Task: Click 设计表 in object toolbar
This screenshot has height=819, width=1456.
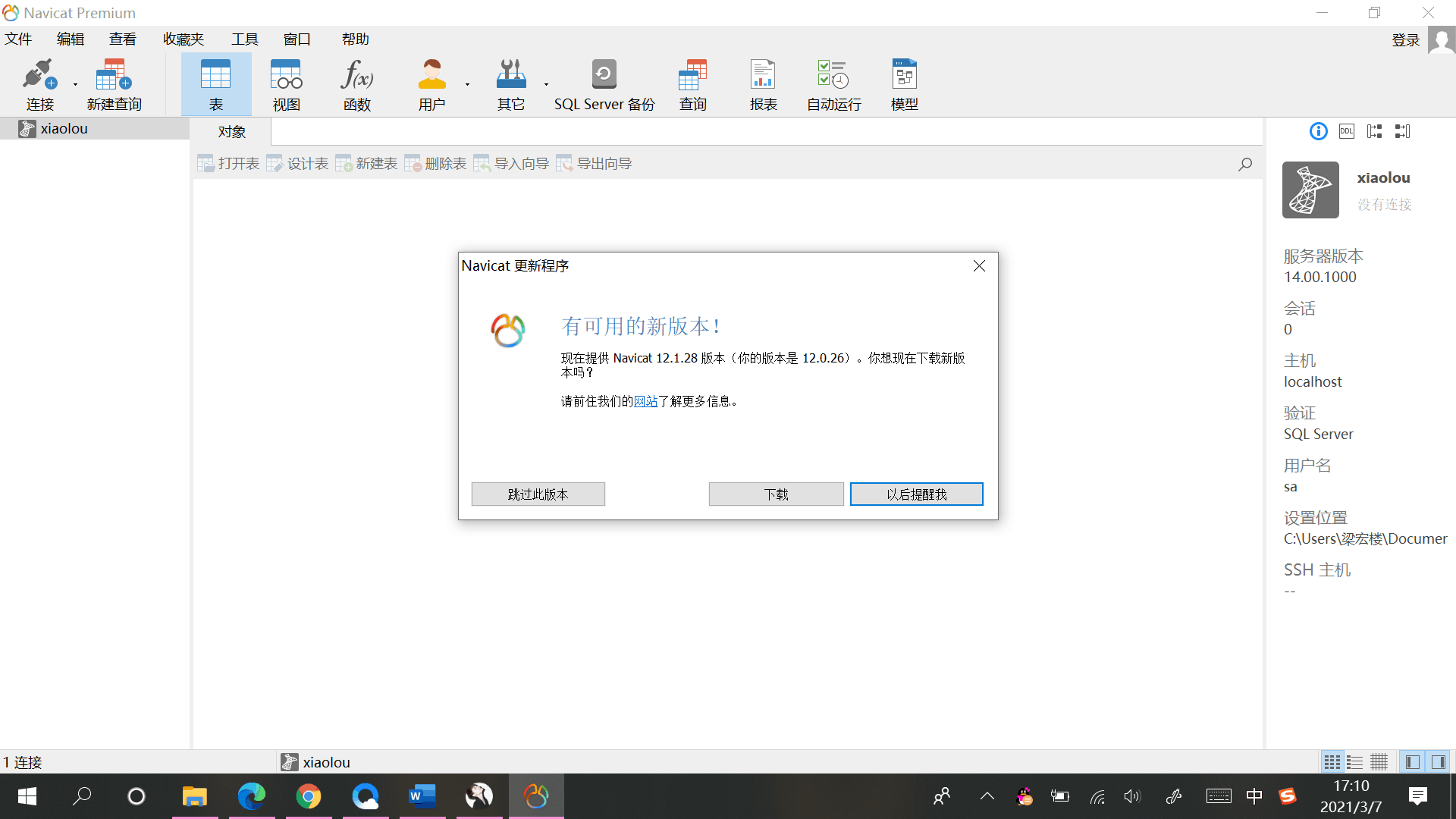Action: [x=297, y=164]
